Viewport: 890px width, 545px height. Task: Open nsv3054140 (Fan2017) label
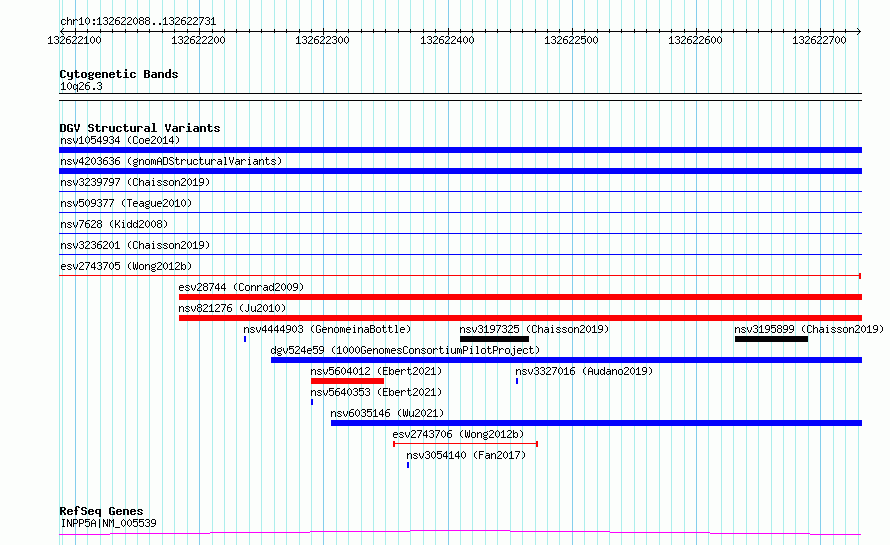(466, 455)
